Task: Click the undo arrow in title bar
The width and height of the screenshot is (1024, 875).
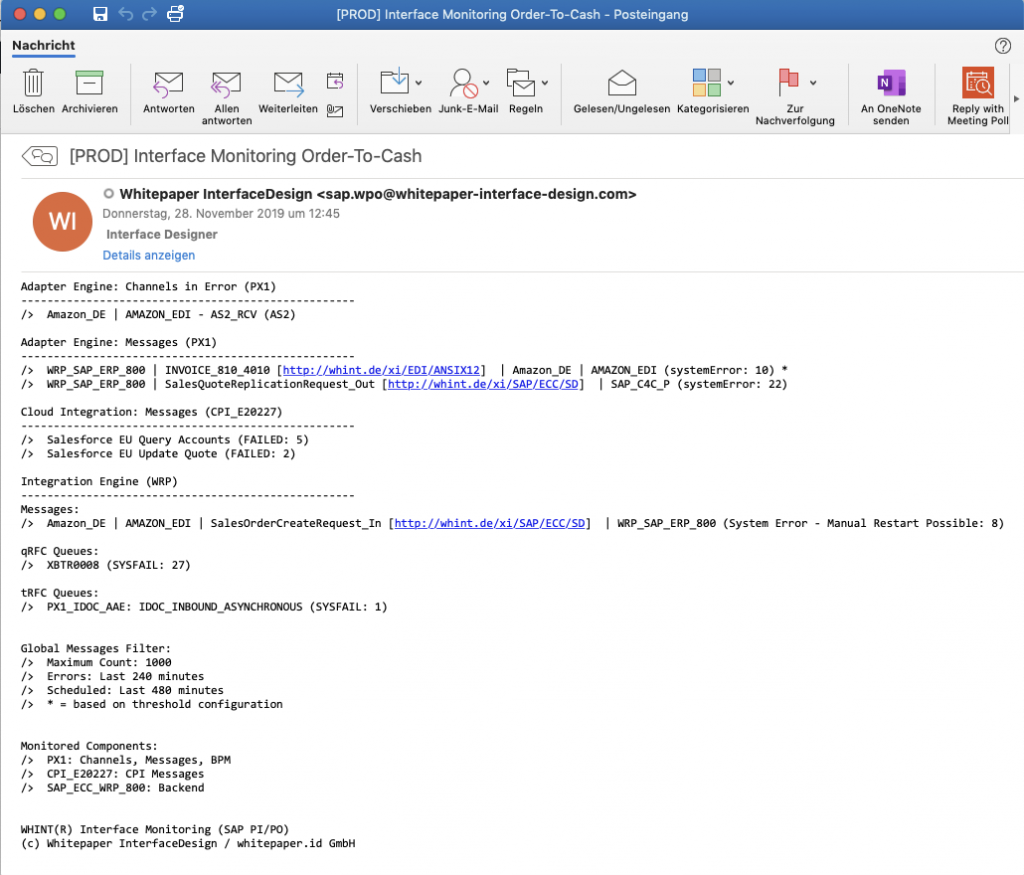Action: 125,14
